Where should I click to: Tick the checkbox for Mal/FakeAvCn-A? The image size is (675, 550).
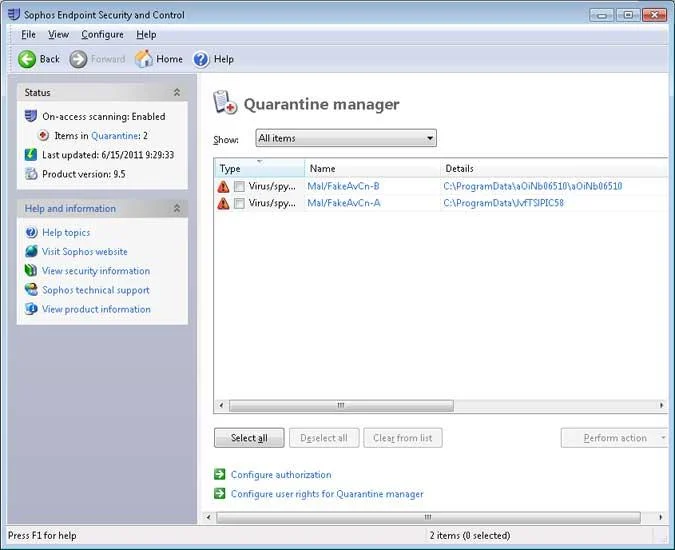tap(239, 203)
